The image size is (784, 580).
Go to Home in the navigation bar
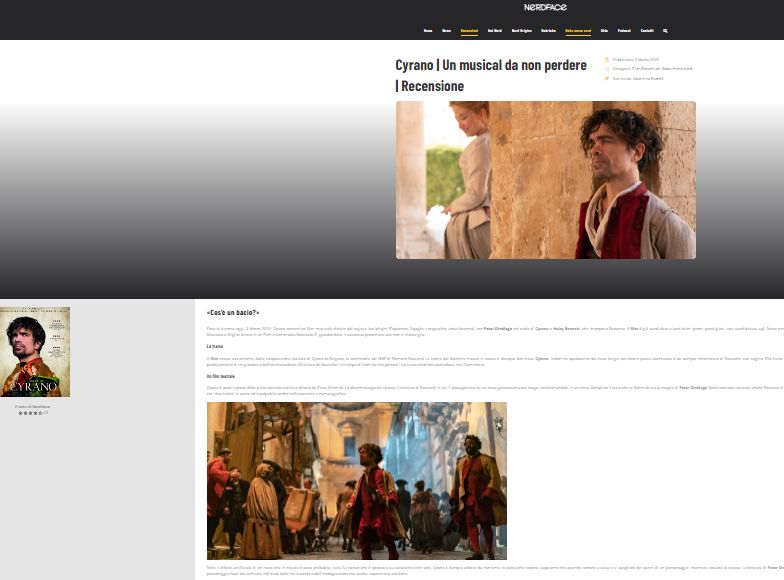428,30
